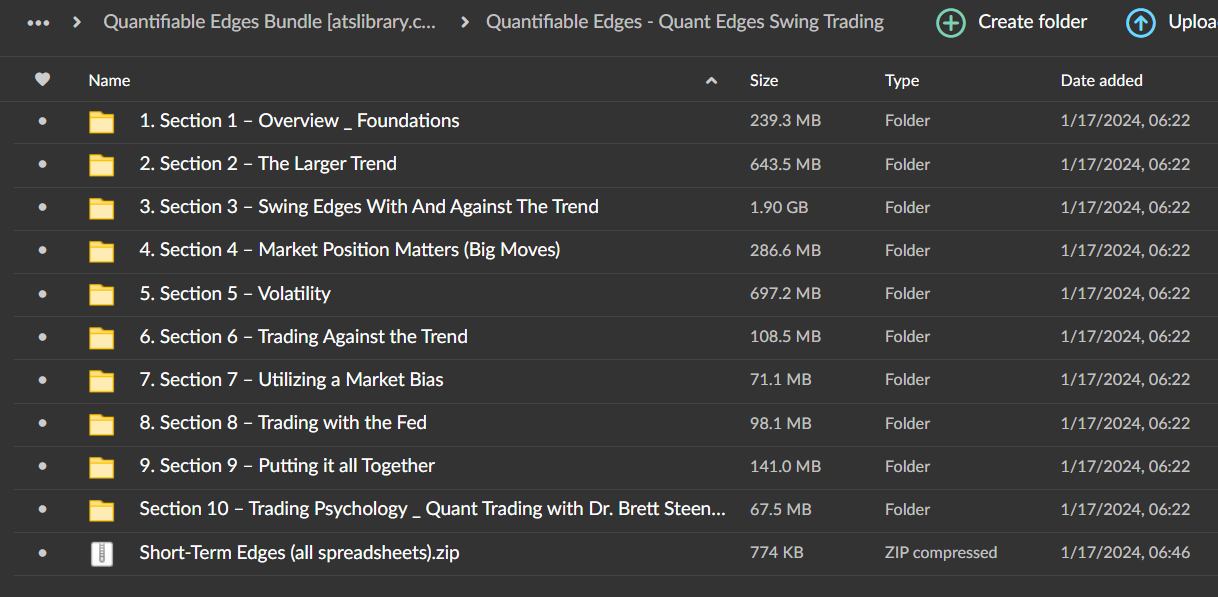
Task: Expand the breadcrumb ellipsis menu
Action: pyautogui.click(x=39, y=22)
